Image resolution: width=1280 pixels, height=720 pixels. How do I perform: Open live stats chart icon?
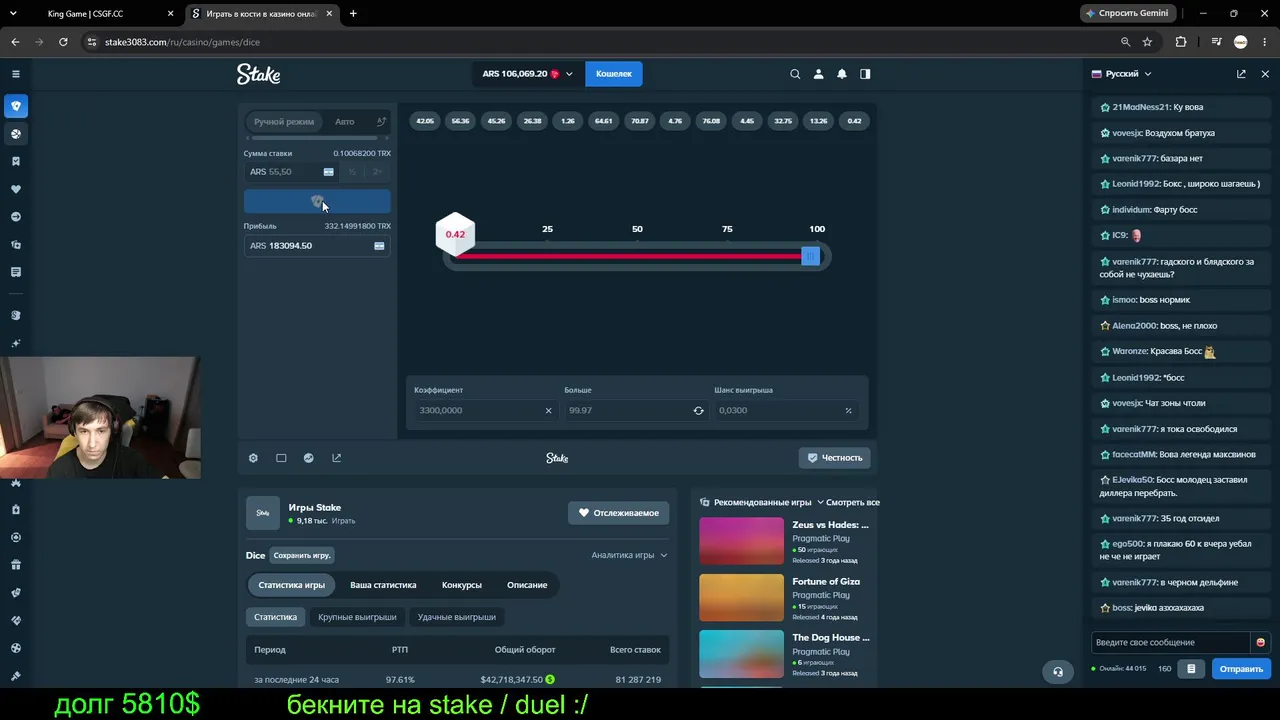308,458
